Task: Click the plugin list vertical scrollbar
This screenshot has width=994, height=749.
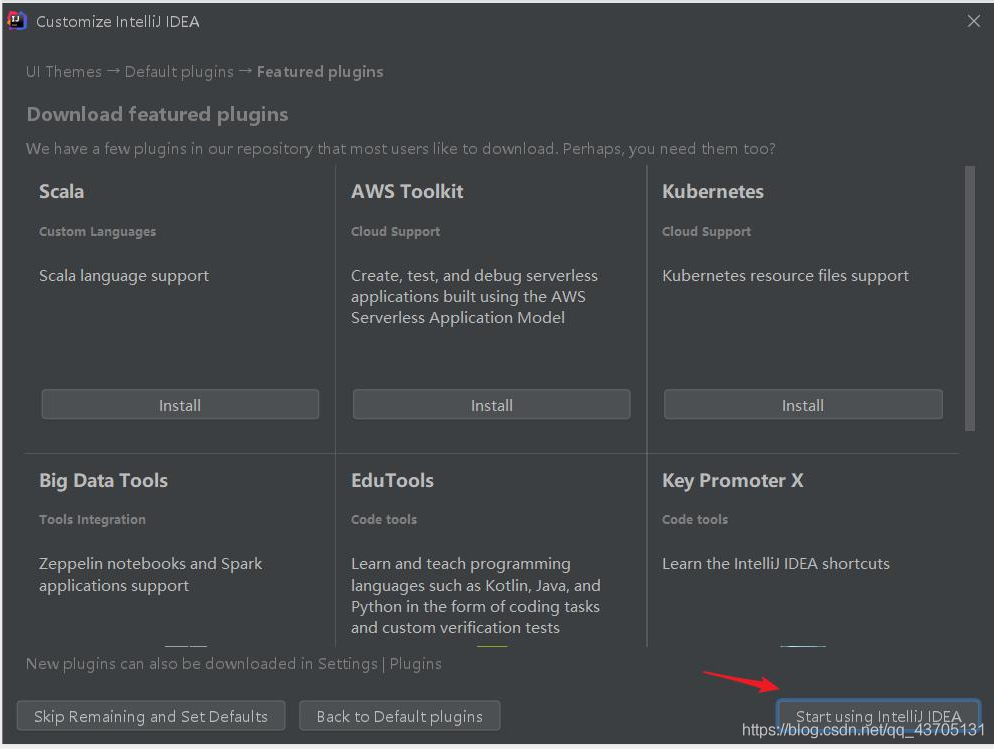Action: point(969,298)
